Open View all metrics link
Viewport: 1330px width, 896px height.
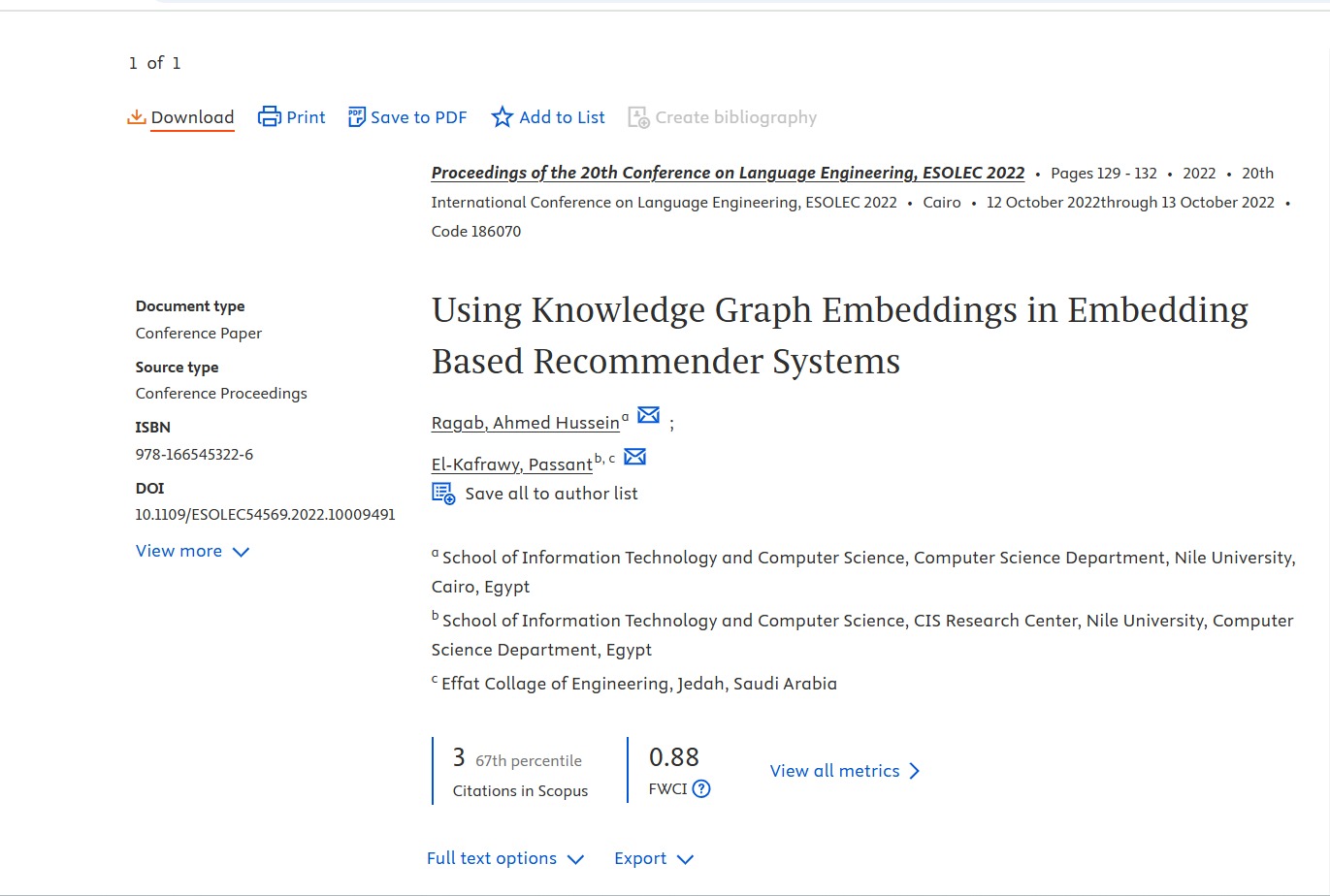844,771
